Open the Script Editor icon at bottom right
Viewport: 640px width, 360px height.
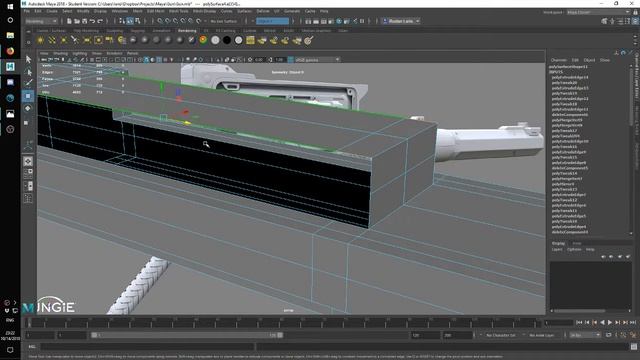coord(633,347)
